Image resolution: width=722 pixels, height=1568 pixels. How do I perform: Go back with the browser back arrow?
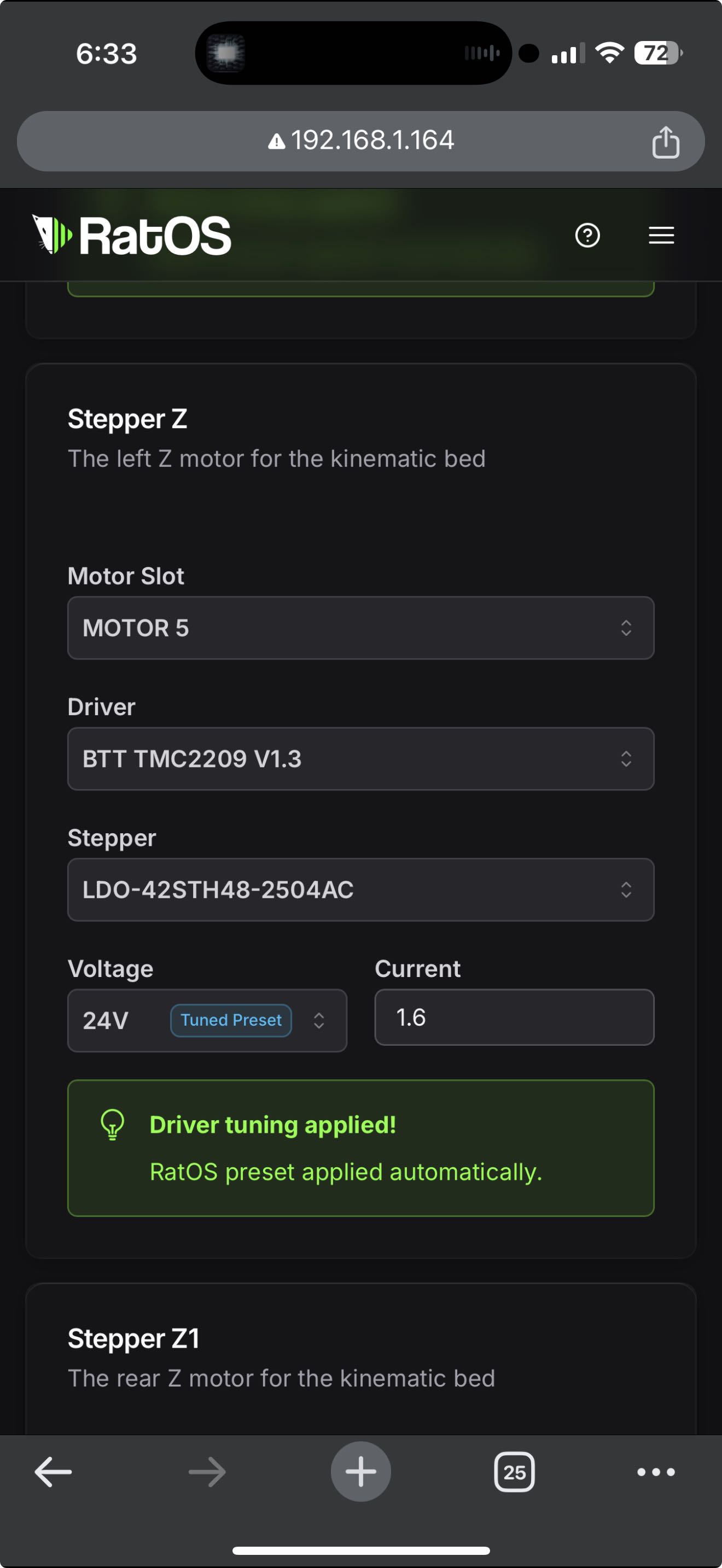[x=53, y=1472]
